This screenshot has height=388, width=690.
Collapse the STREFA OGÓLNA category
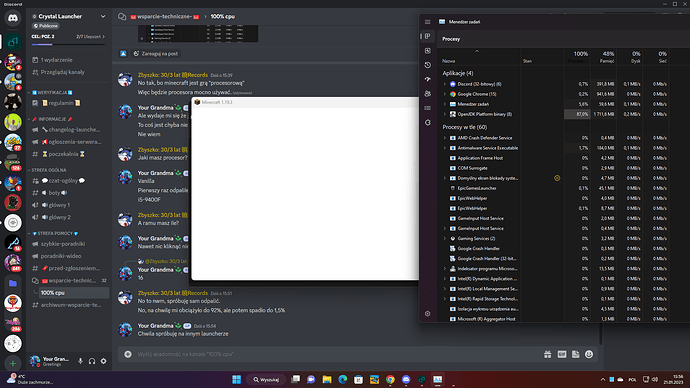click(48, 170)
